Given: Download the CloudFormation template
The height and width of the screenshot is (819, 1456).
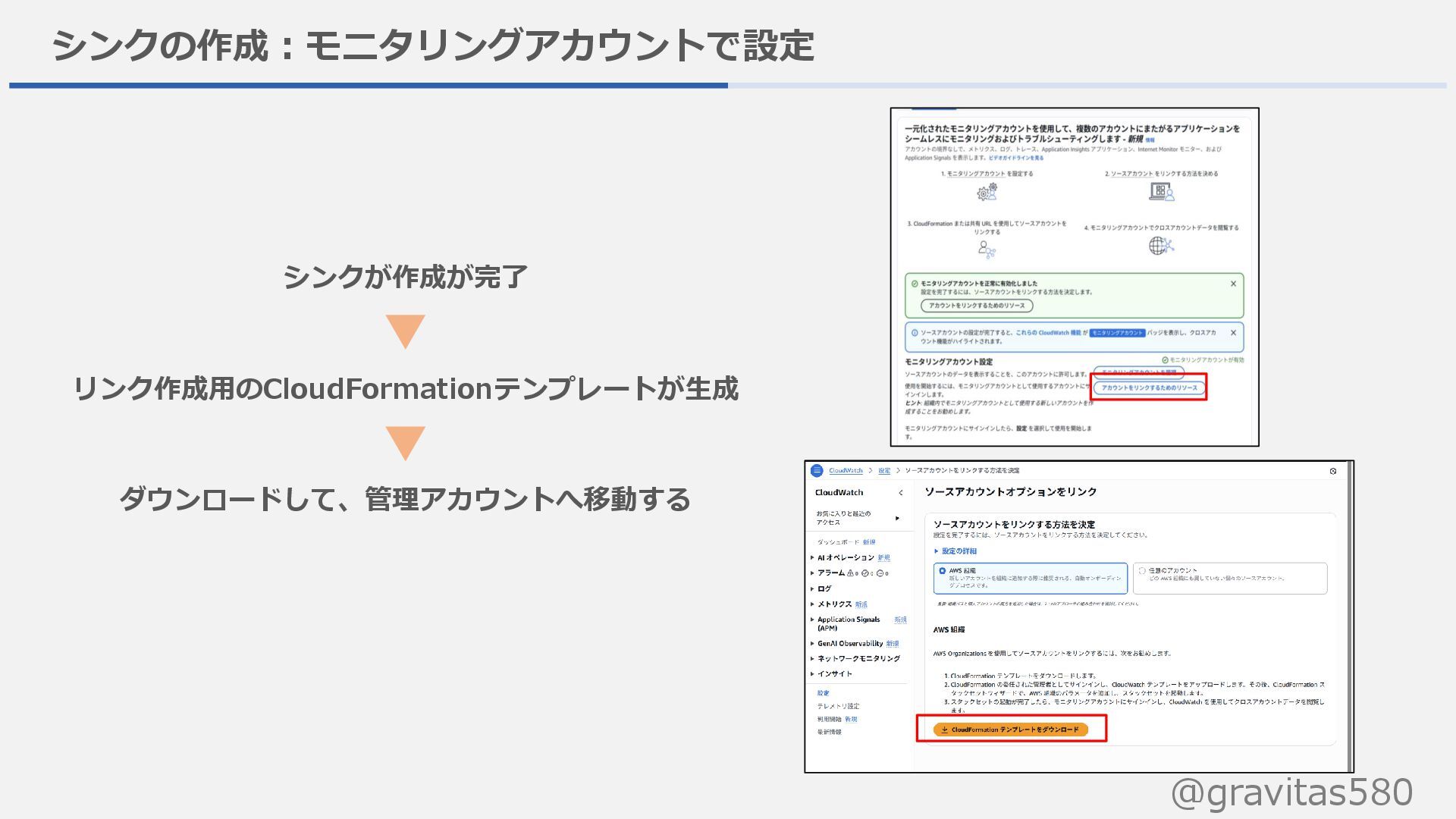Looking at the screenshot, I should pos(1011,730).
